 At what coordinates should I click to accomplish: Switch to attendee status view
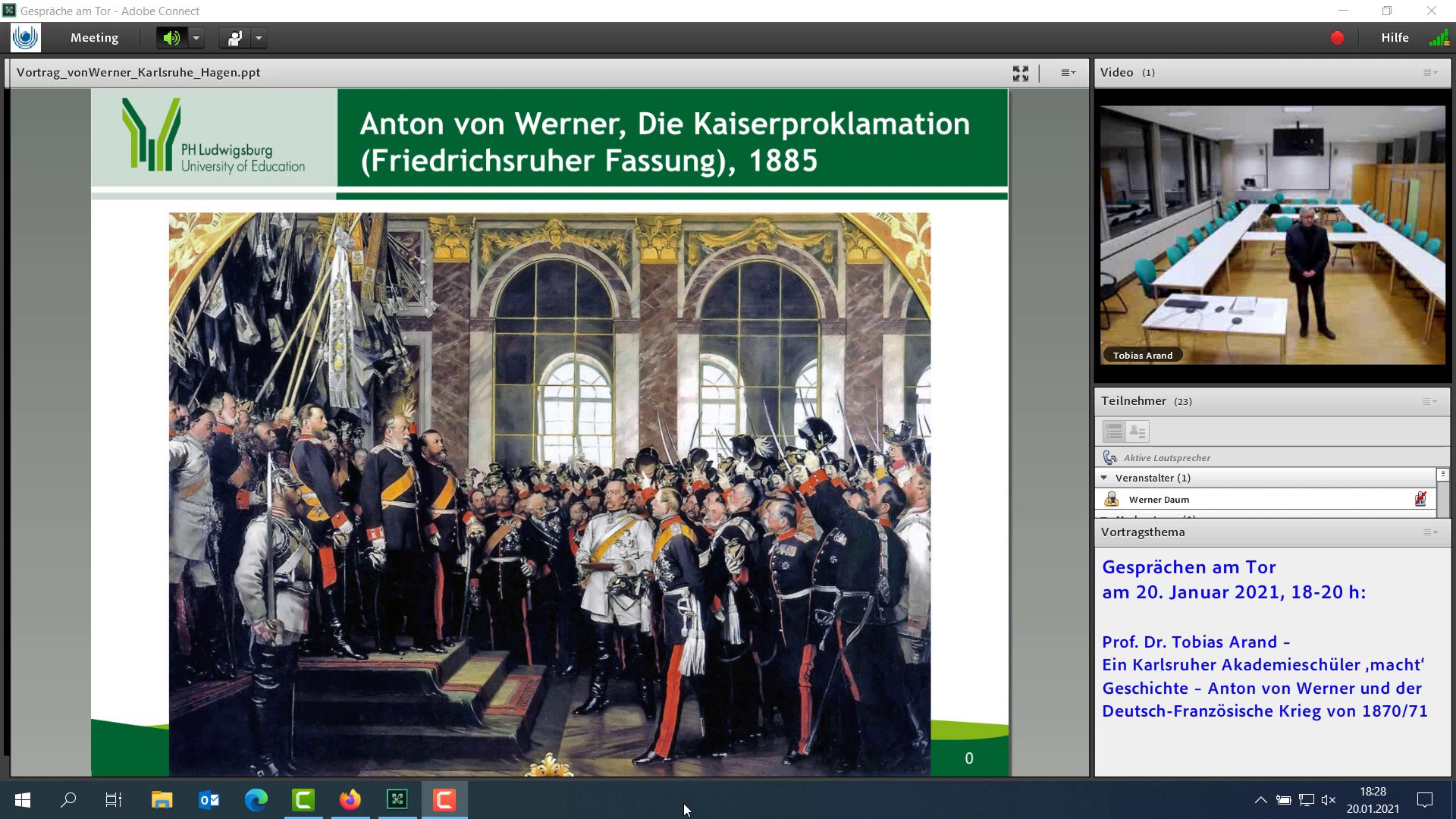1137,431
